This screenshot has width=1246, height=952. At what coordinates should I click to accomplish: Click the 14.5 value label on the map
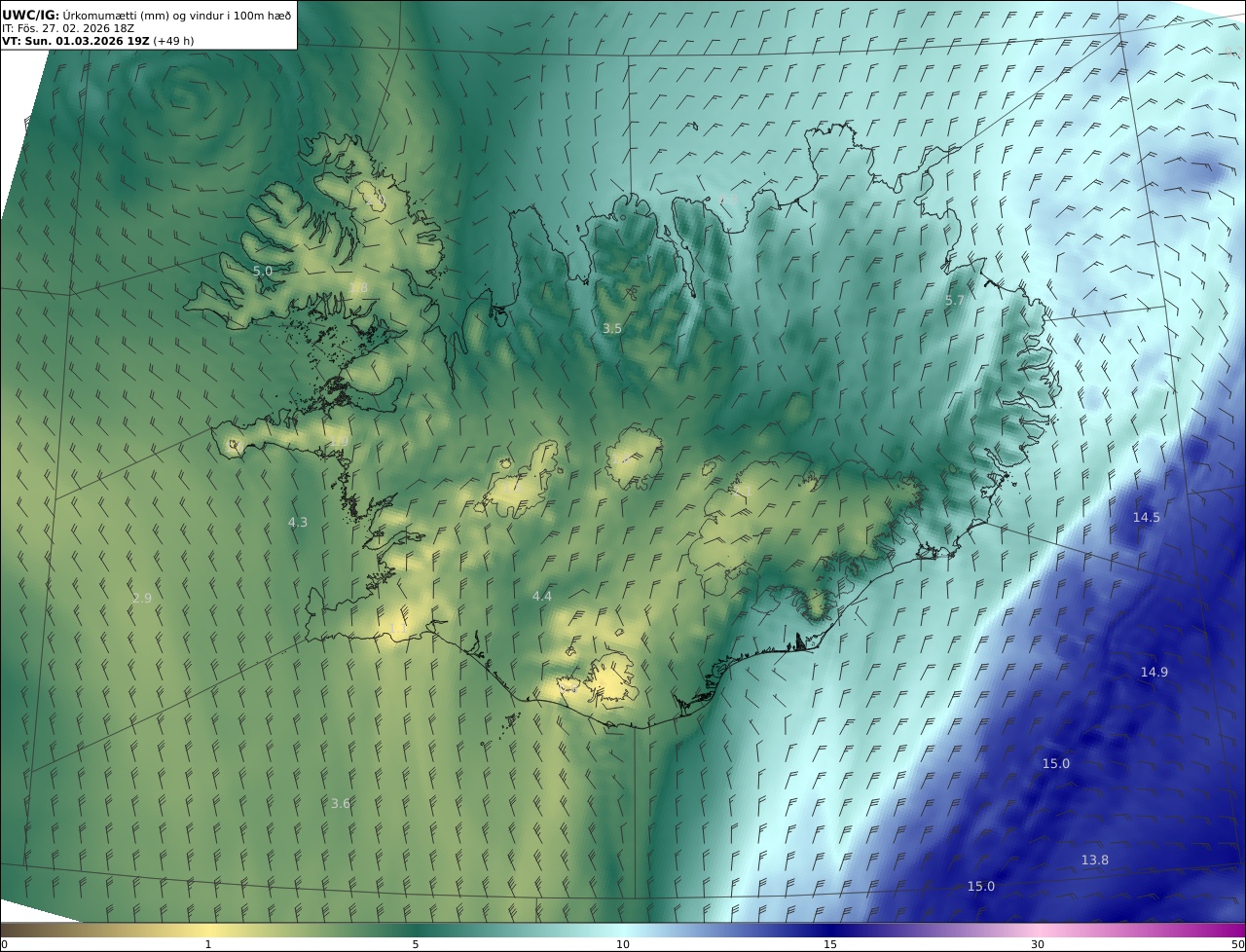click(1147, 517)
